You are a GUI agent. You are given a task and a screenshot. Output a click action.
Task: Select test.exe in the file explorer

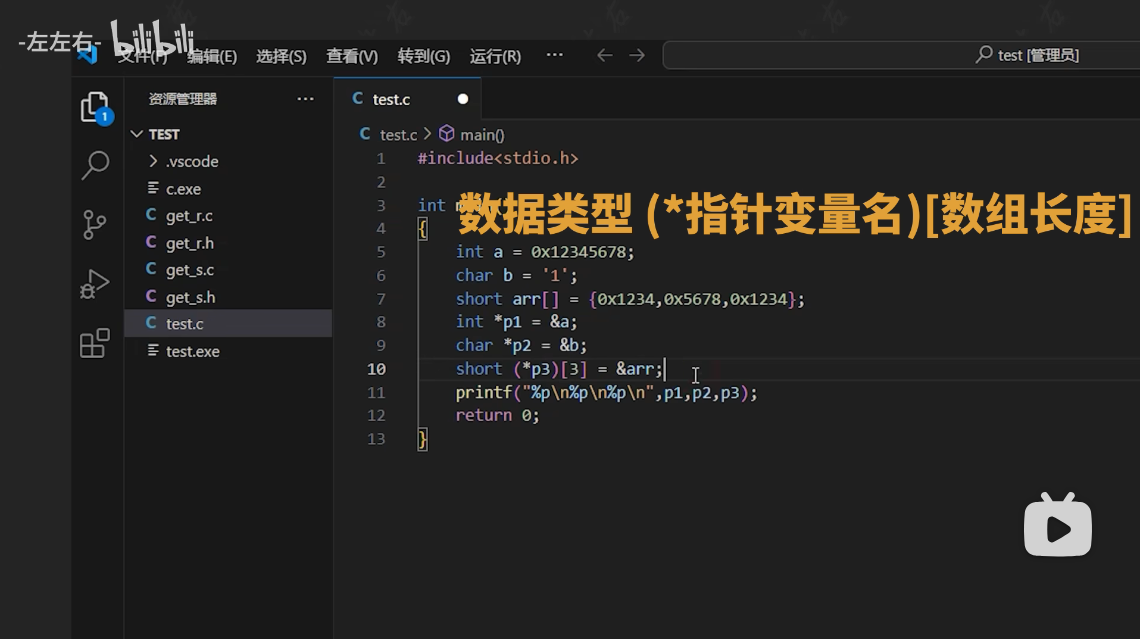192,351
